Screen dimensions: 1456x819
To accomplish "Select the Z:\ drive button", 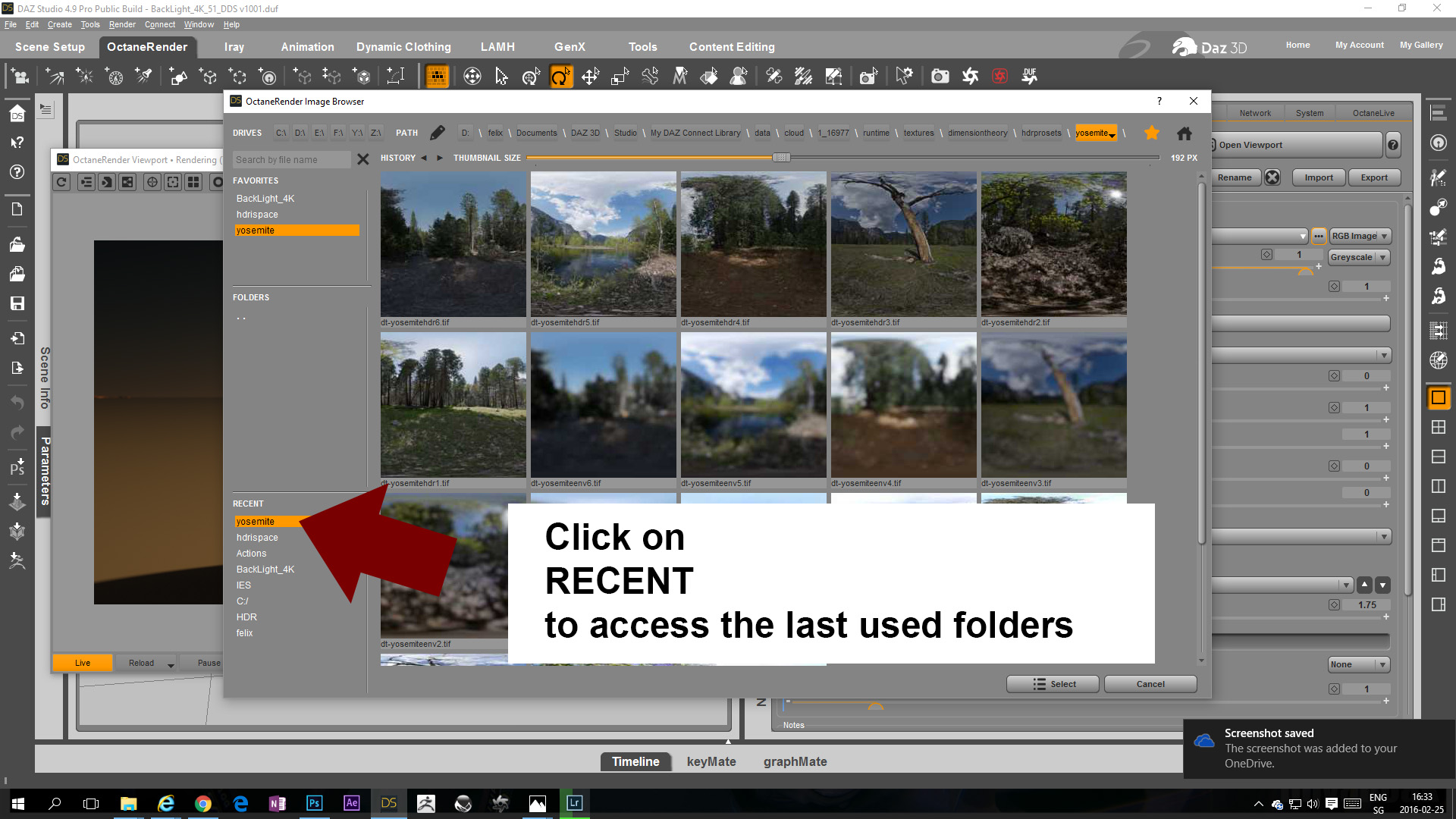I will click(x=375, y=133).
